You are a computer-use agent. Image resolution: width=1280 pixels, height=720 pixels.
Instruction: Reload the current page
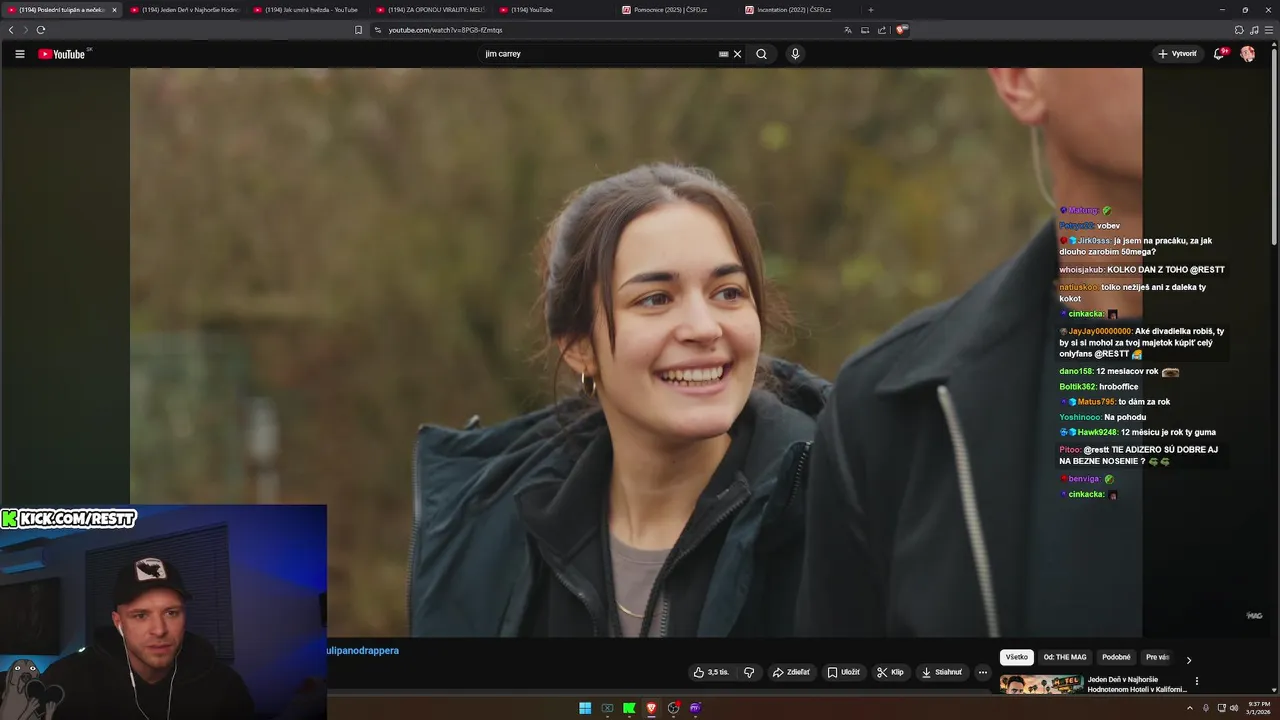coord(41,30)
